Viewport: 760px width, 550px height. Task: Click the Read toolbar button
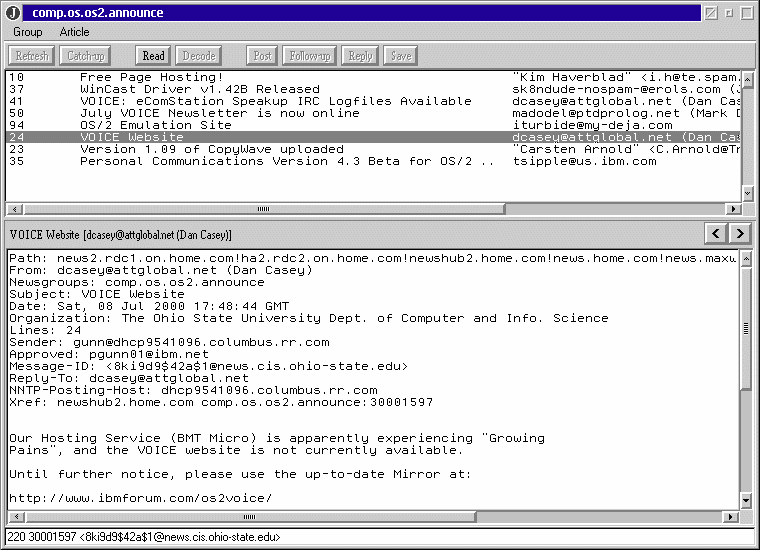pyautogui.click(x=153, y=56)
